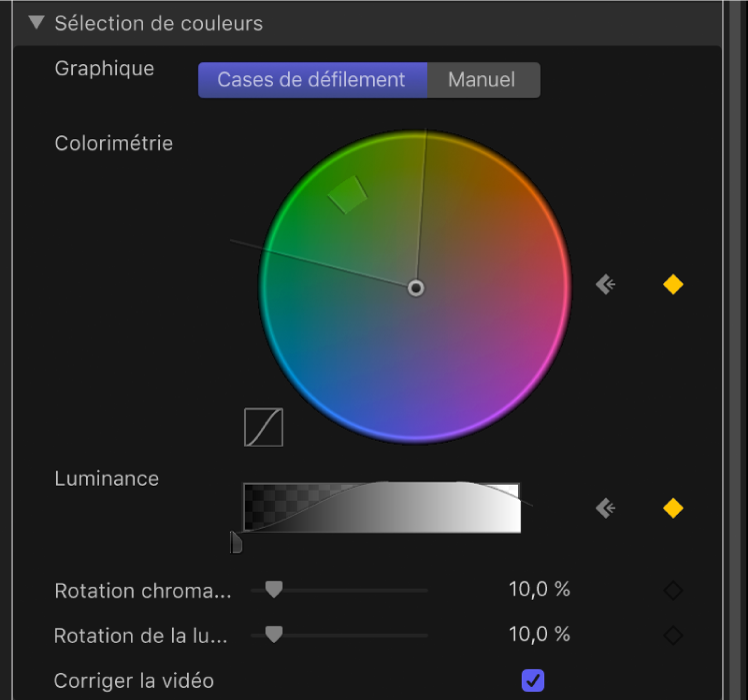Collapse the Sélection de couleurs section
The image size is (748, 700).
tap(36, 22)
